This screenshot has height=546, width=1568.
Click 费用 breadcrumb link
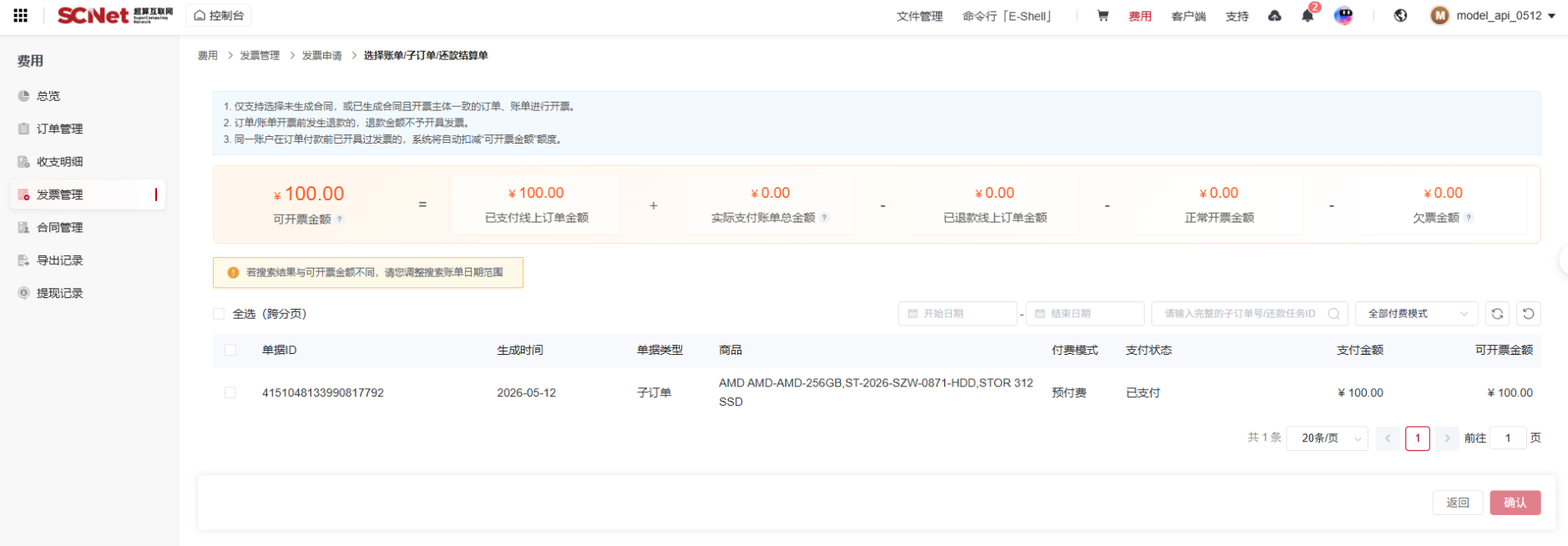point(208,55)
